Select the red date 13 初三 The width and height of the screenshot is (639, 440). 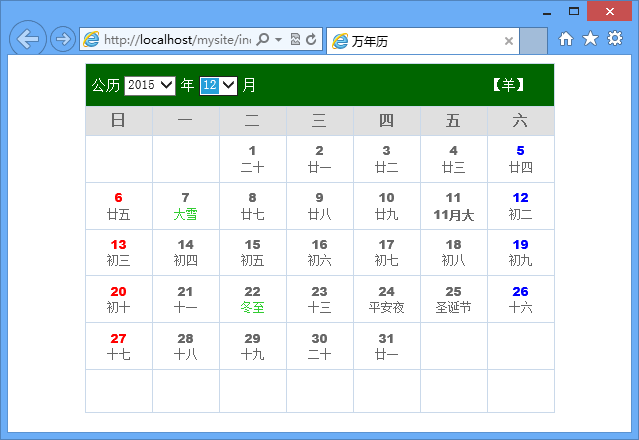(119, 253)
